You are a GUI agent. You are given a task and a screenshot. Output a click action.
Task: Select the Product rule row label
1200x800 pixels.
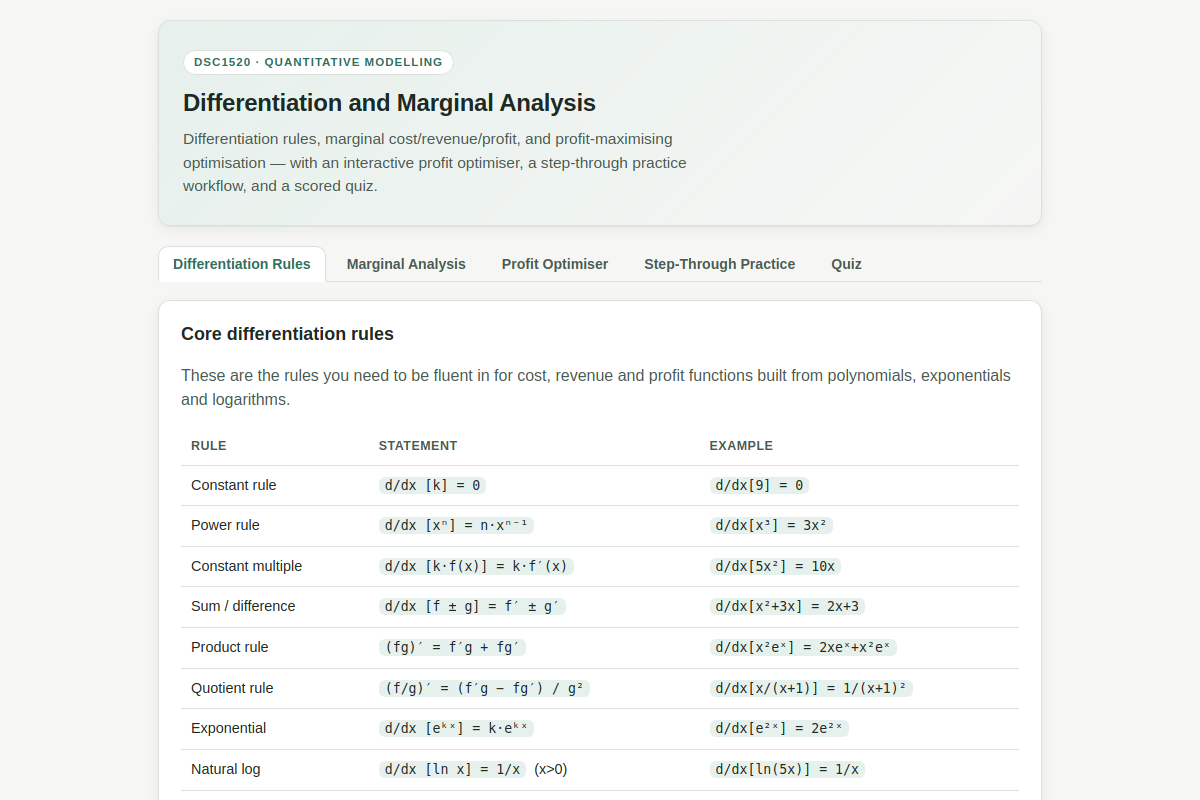coord(230,647)
